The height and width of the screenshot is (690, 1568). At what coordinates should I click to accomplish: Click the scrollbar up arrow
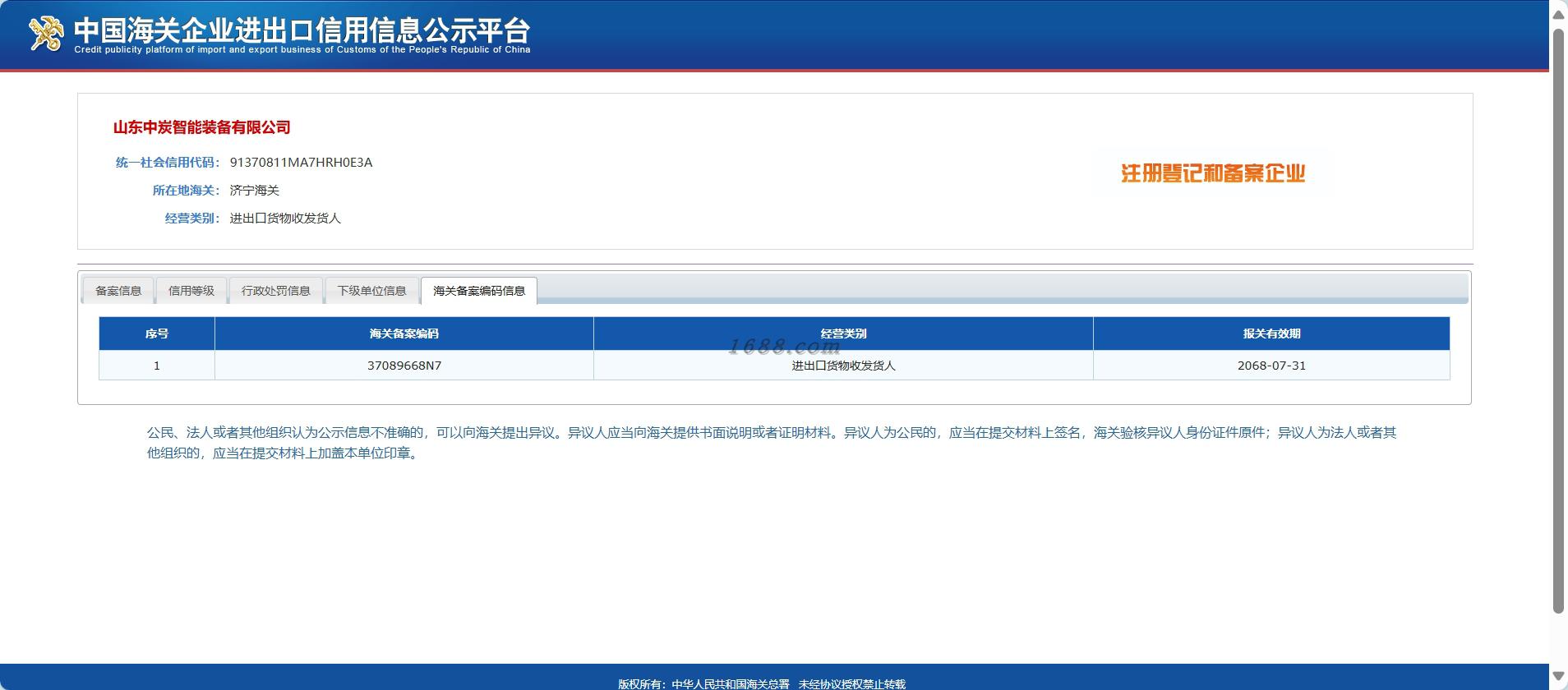1558,14
